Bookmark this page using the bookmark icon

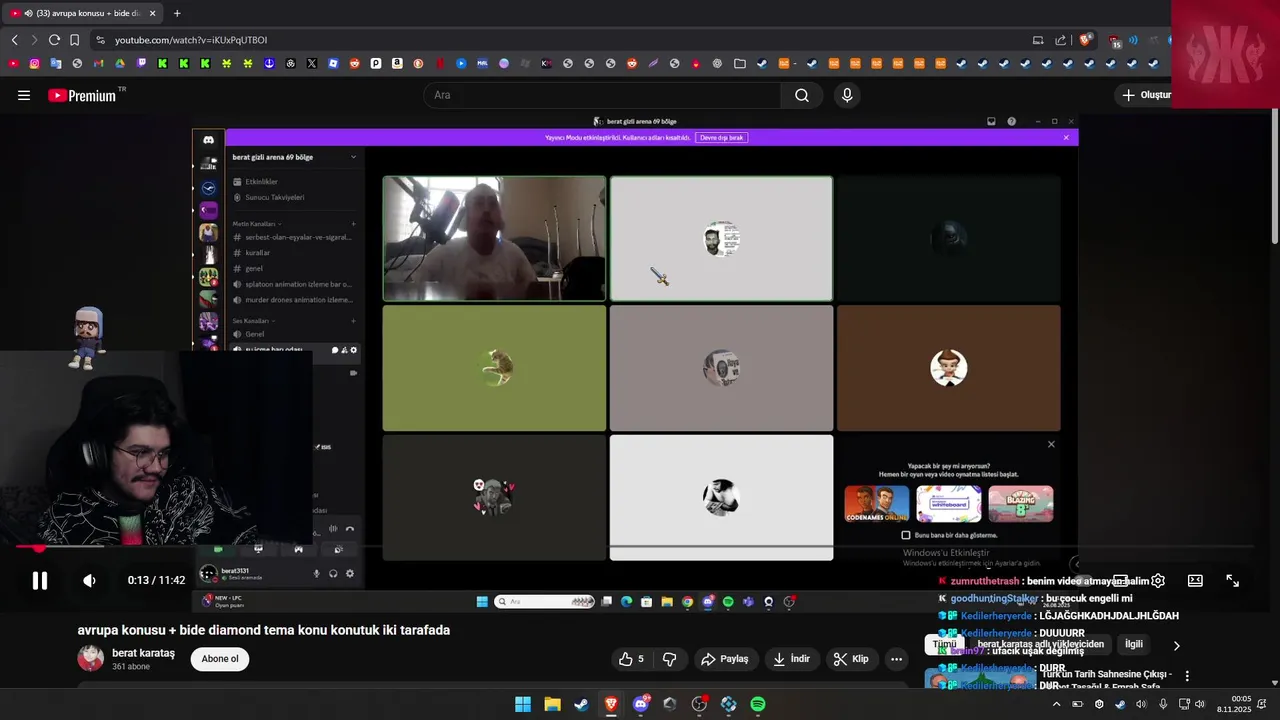tap(74, 40)
